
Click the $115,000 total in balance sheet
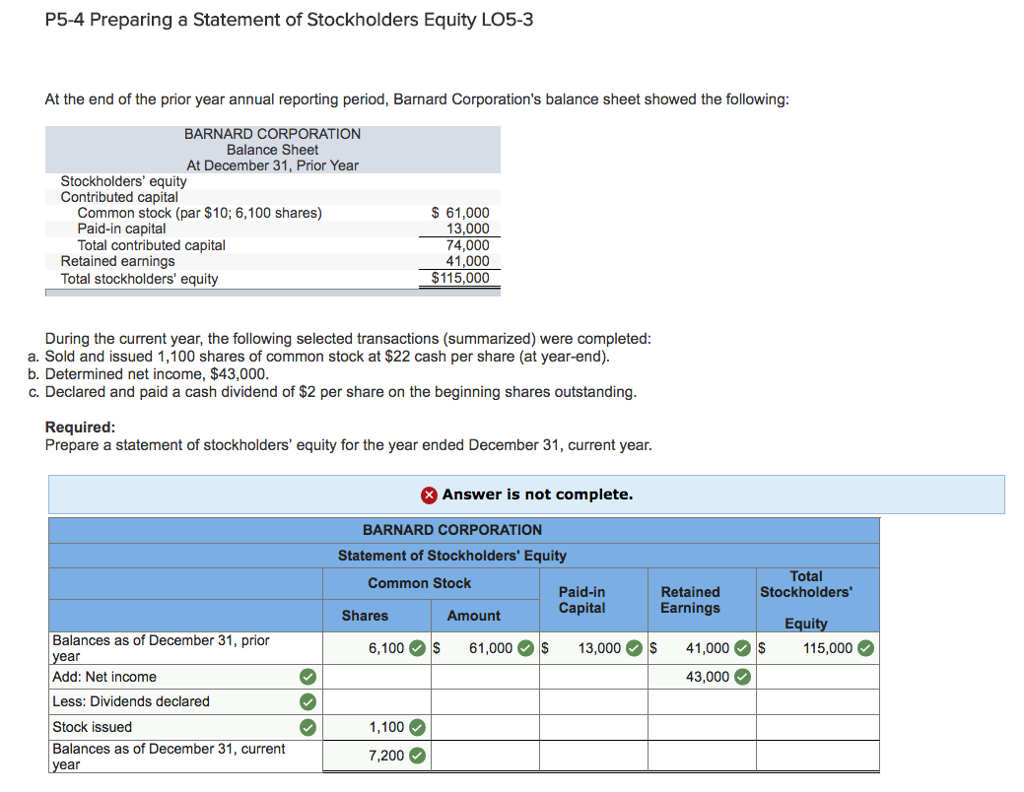460,278
